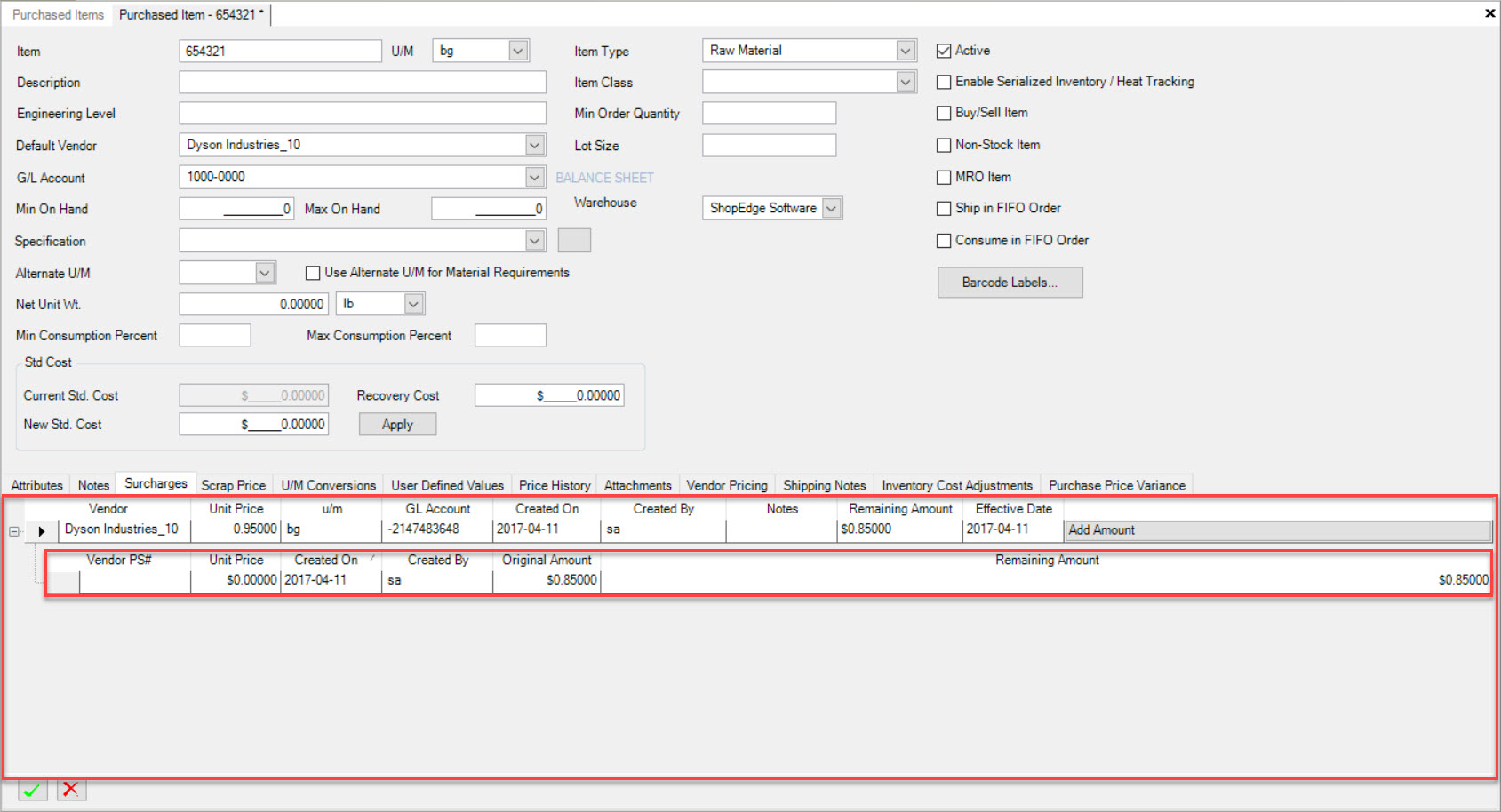Check Use Alternate U/M for Material Requirements
The image size is (1501, 812).
[x=313, y=273]
